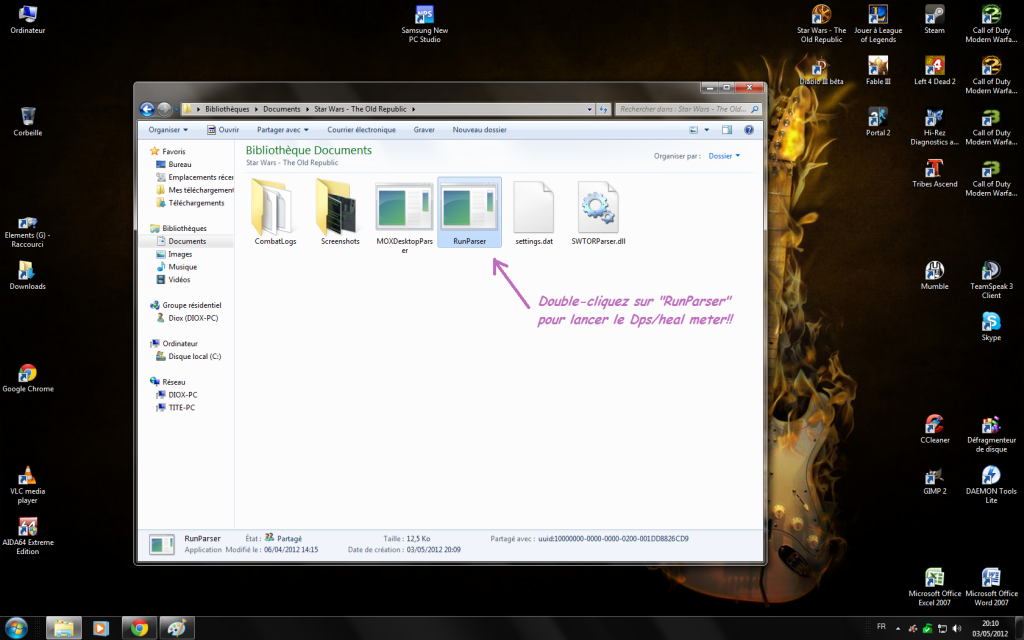
Task: Open Hi-Rez Diagnostics shortcut
Action: (934, 127)
